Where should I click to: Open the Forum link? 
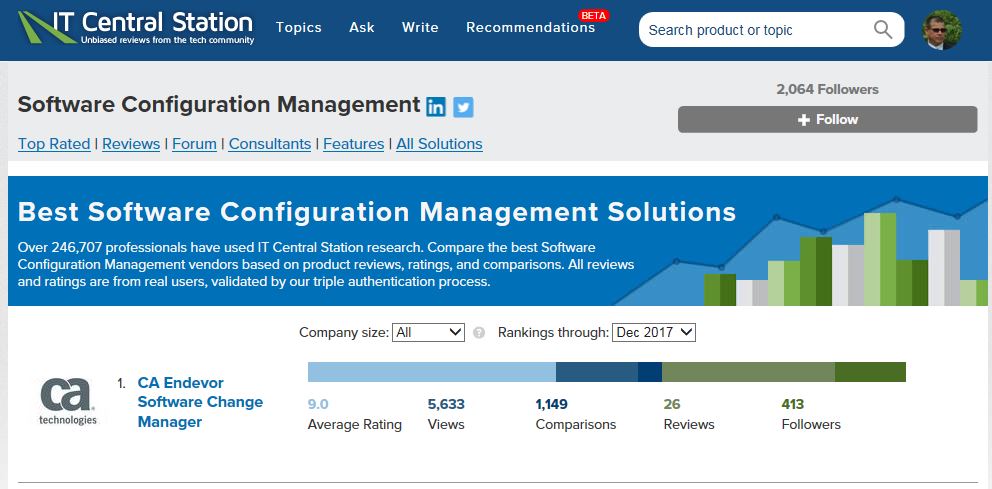[194, 144]
